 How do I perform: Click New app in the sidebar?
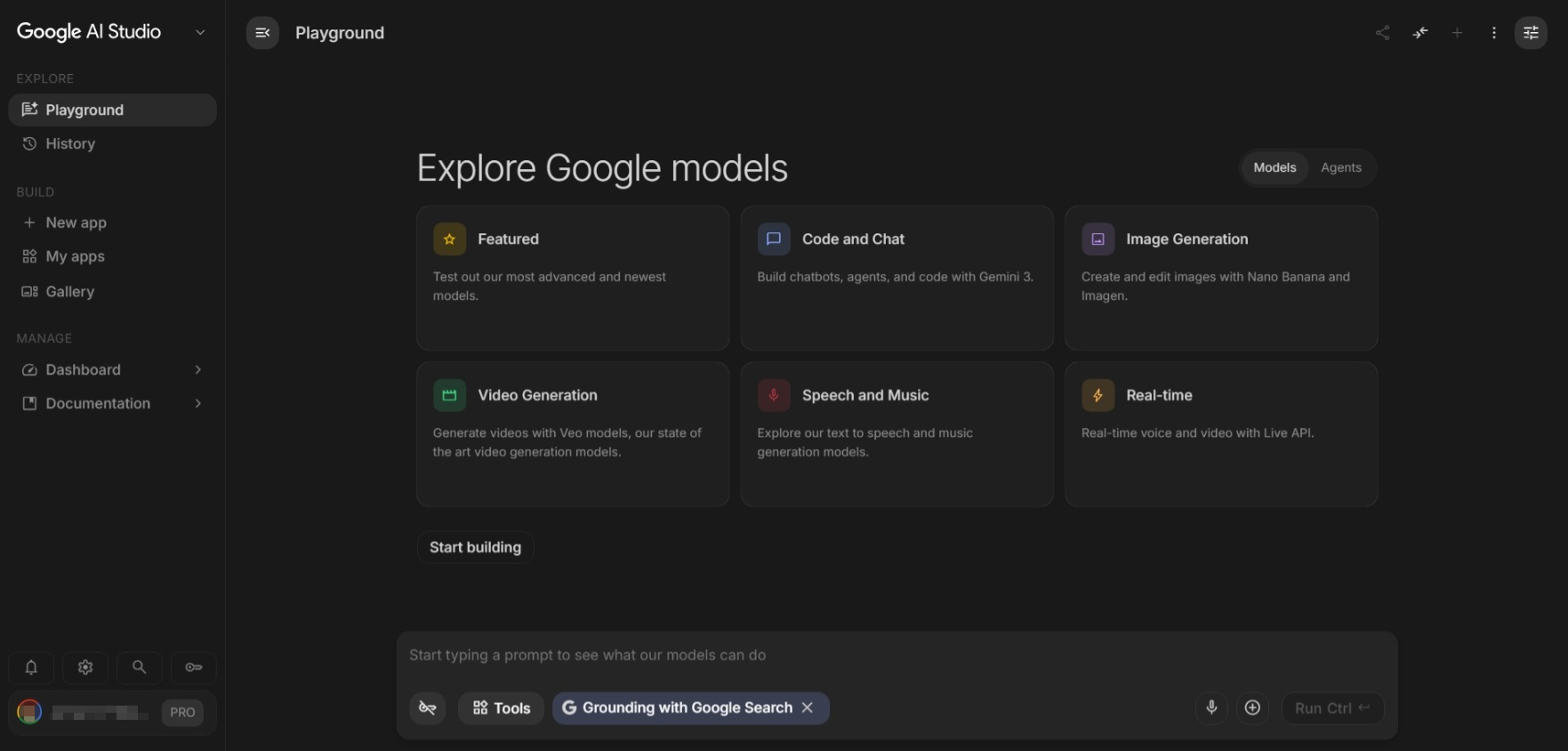112,222
